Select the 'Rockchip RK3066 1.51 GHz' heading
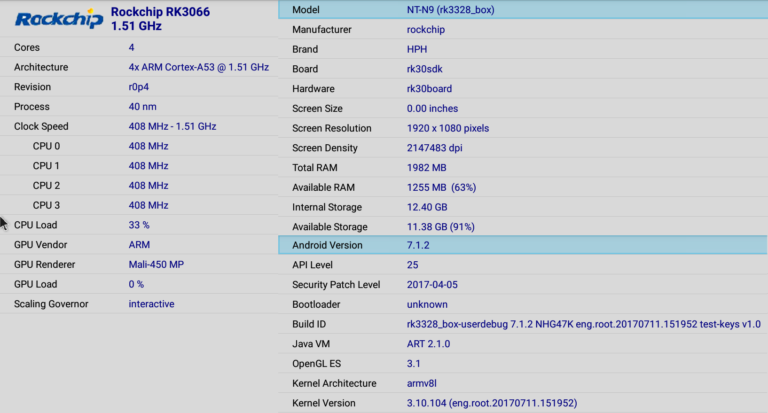 coord(160,19)
